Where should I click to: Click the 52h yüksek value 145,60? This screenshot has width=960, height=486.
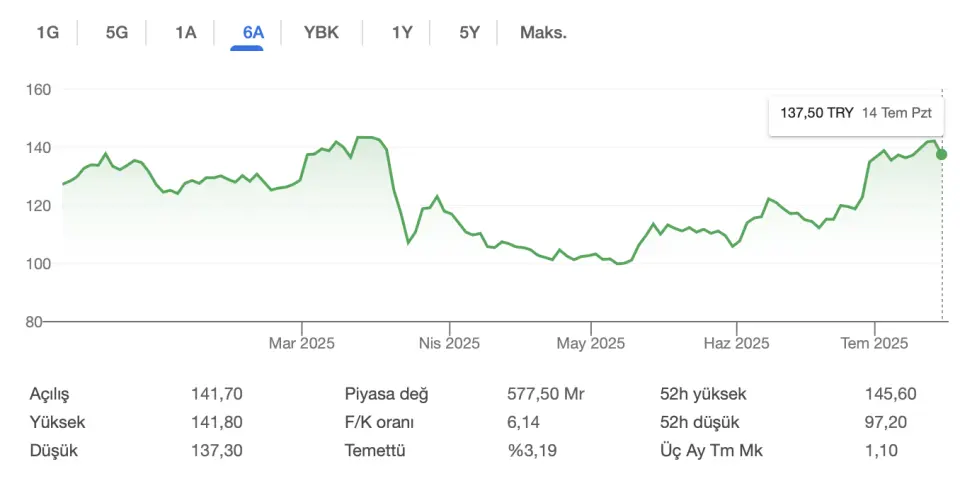click(x=890, y=394)
